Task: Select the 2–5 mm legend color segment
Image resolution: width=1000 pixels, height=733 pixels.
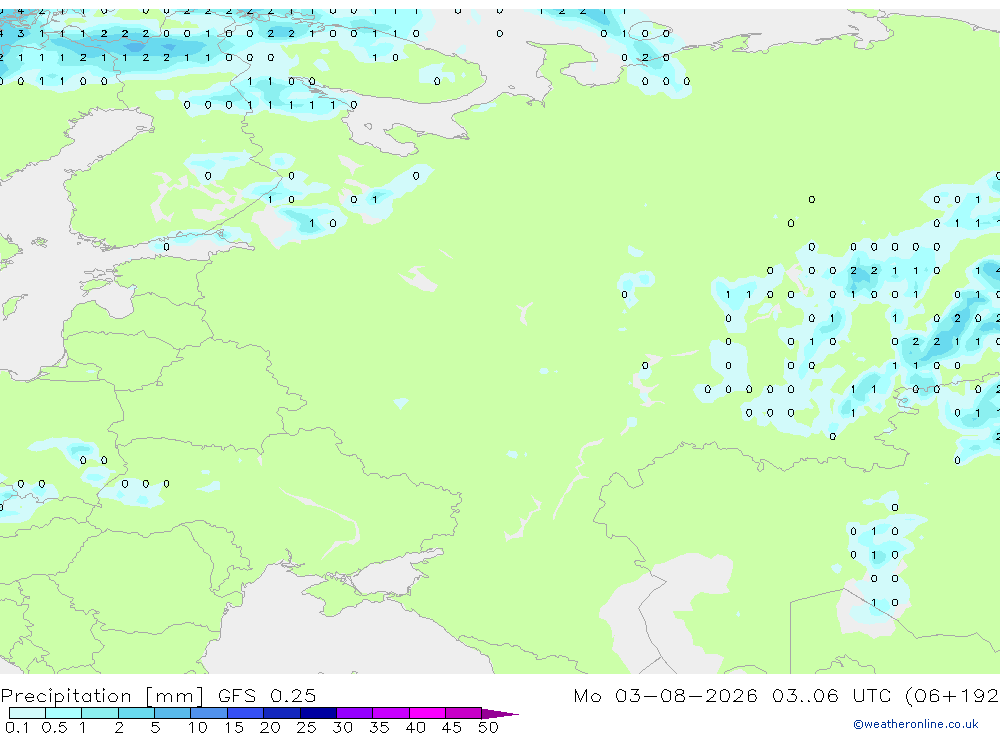Action: point(136,713)
